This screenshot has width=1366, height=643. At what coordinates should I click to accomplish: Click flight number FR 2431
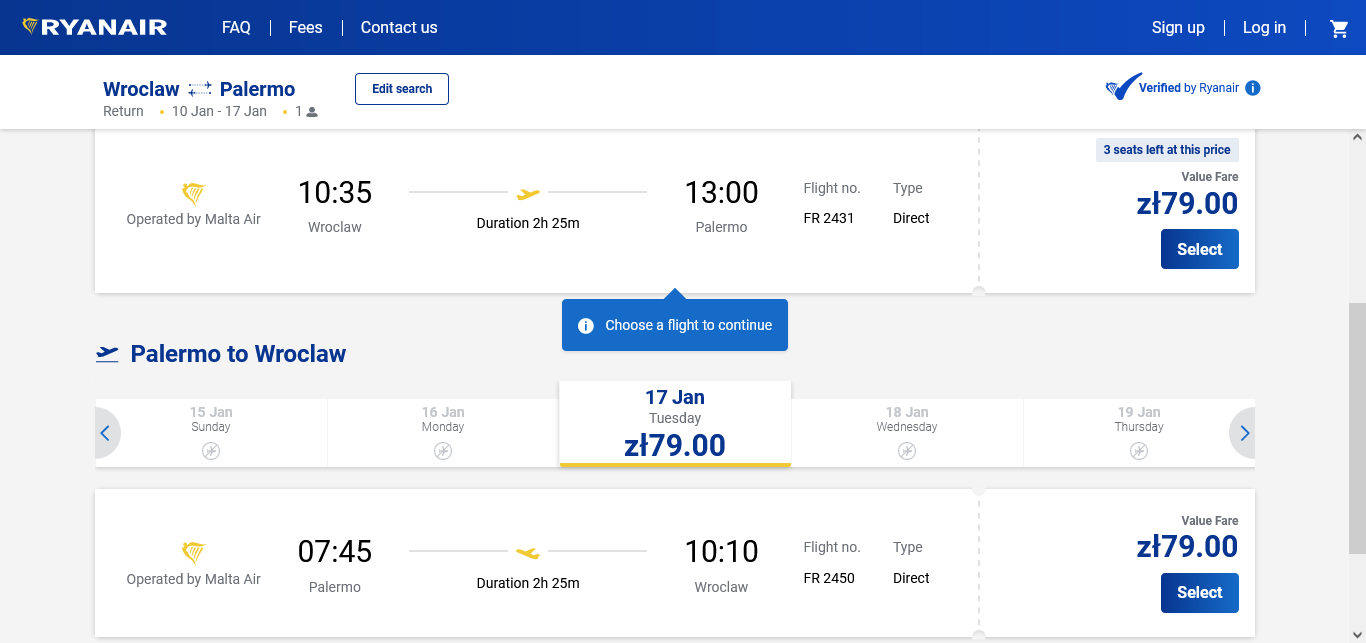coord(829,218)
